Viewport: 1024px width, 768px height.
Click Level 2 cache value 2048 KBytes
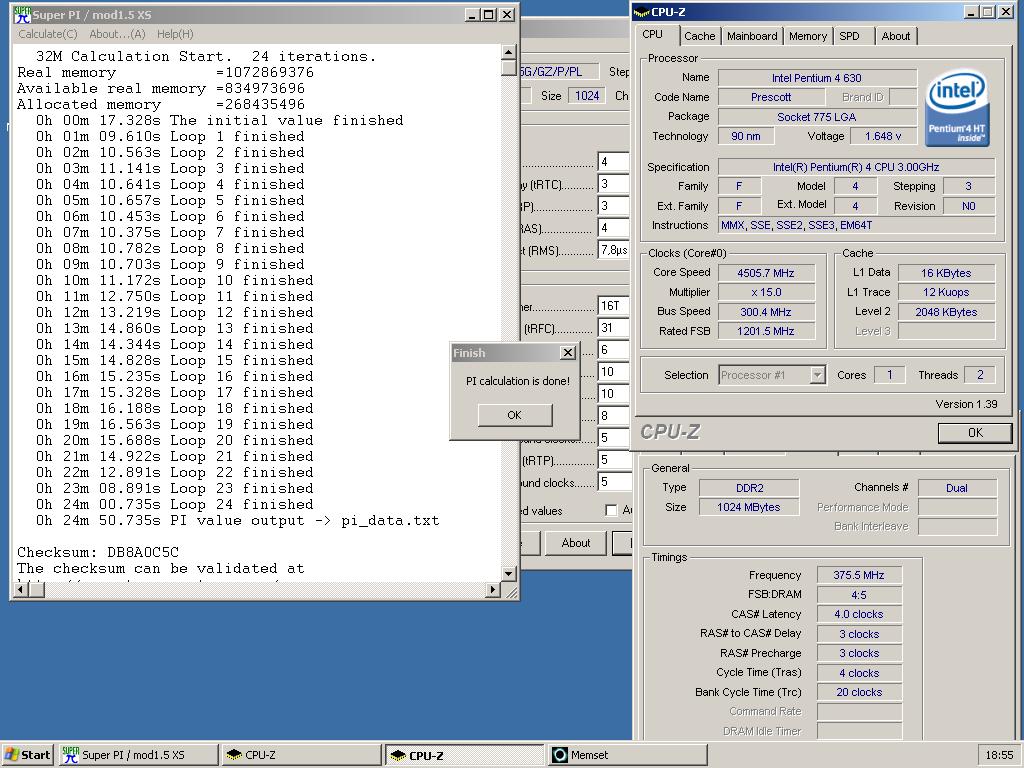coord(946,312)
